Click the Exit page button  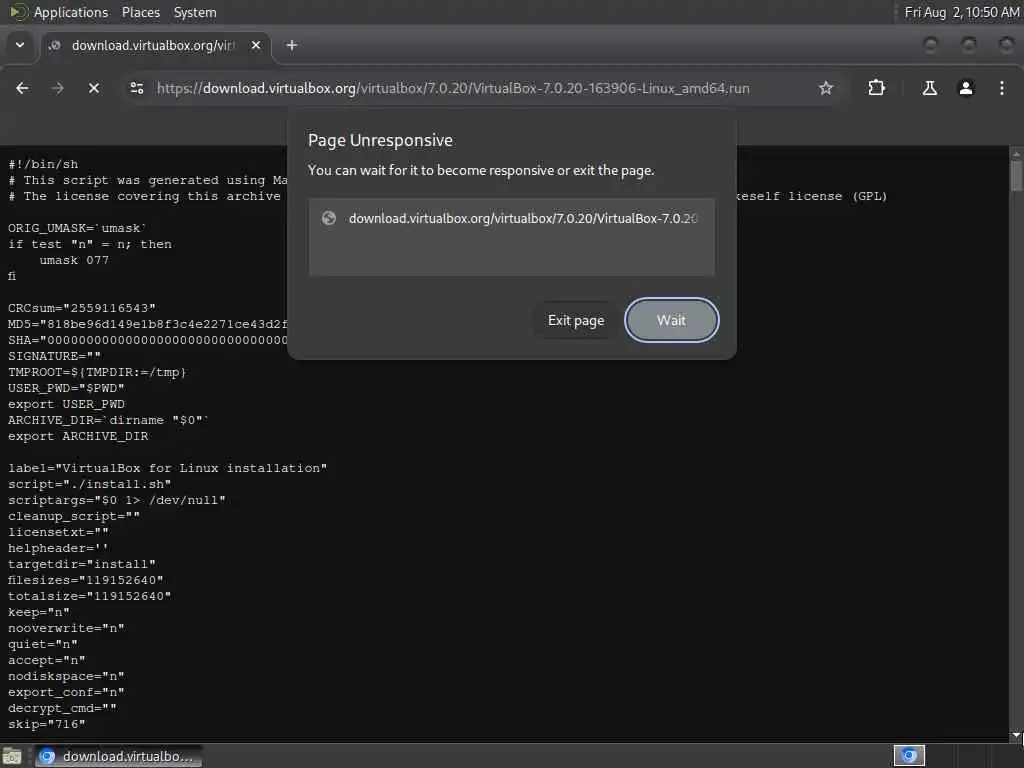pyautogui.click(x=575, y=320)
